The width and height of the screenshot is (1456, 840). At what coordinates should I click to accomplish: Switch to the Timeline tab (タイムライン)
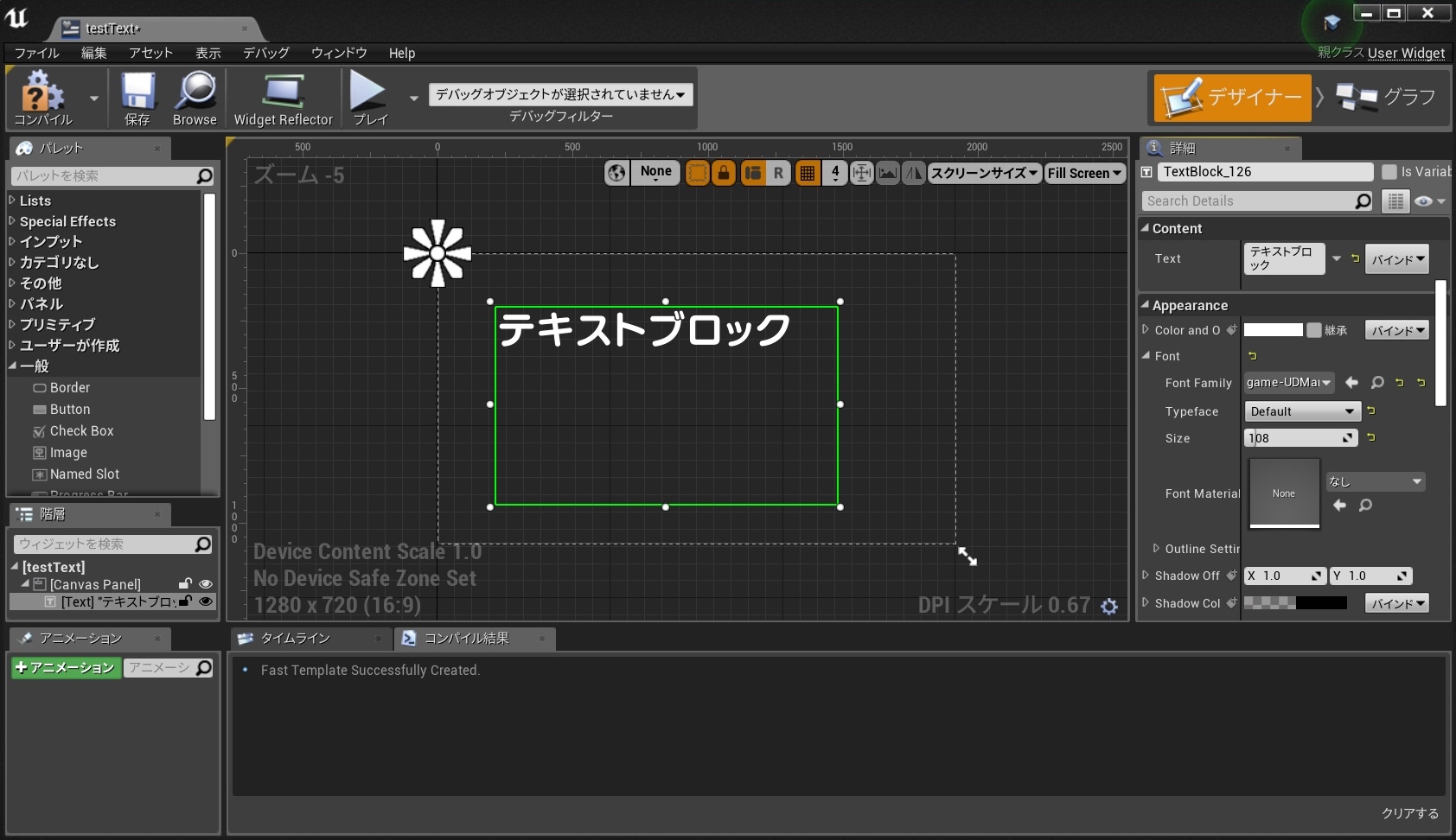(295, 639)
